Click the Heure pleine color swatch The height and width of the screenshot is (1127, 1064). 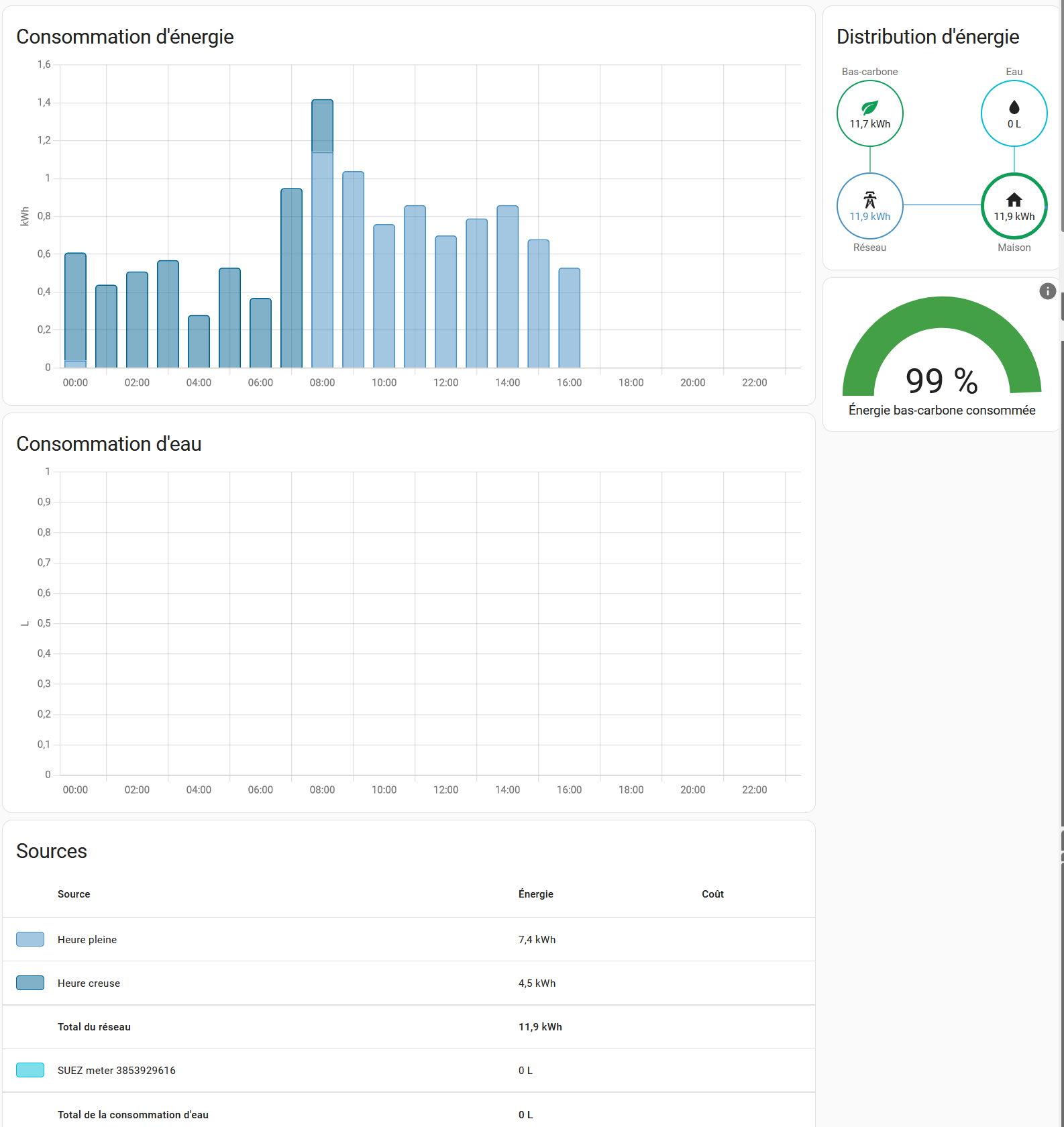[x=30, y=939]
